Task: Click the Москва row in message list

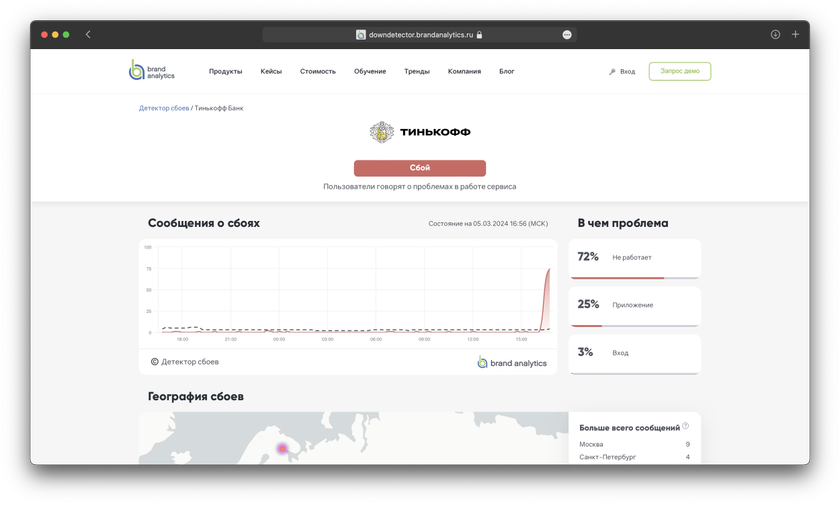Action: point(634,444)
